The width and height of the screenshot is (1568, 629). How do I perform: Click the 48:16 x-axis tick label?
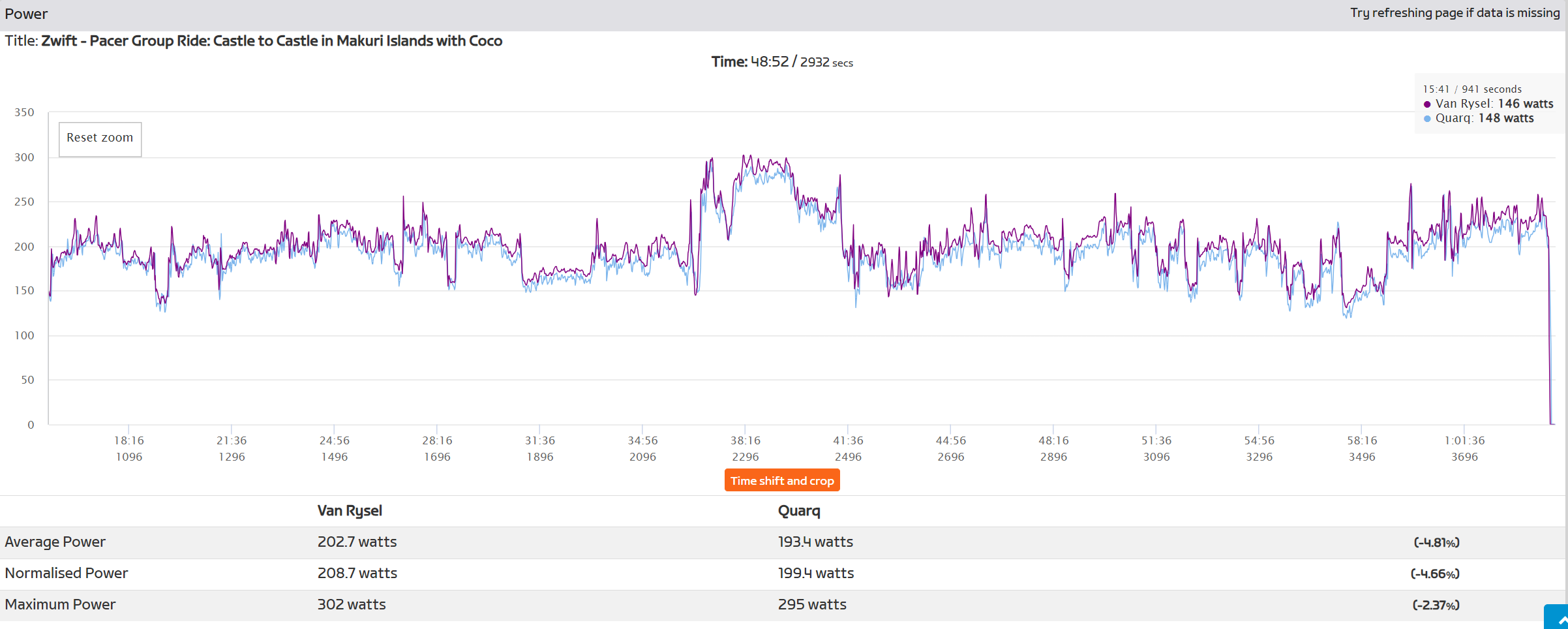tap(1053, 441)
